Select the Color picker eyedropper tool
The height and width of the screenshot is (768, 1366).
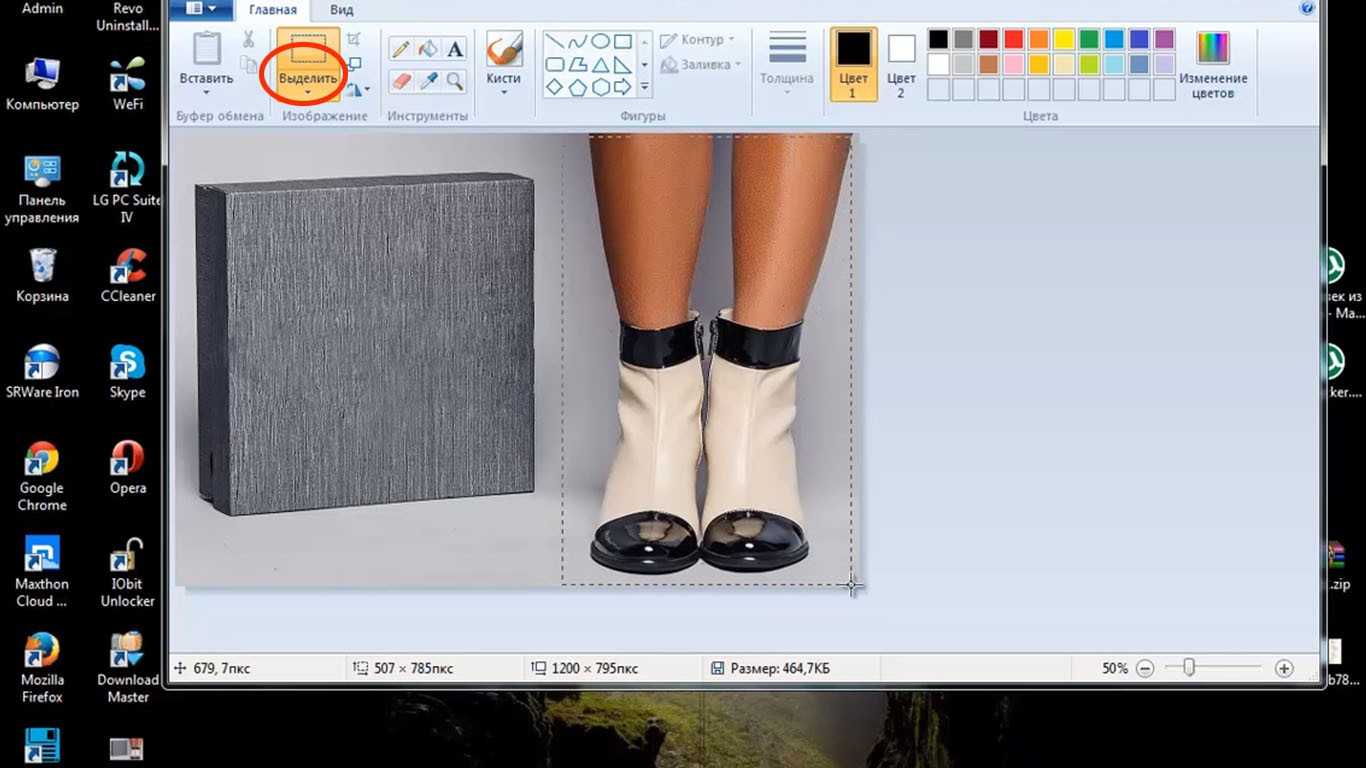(427, 80)
